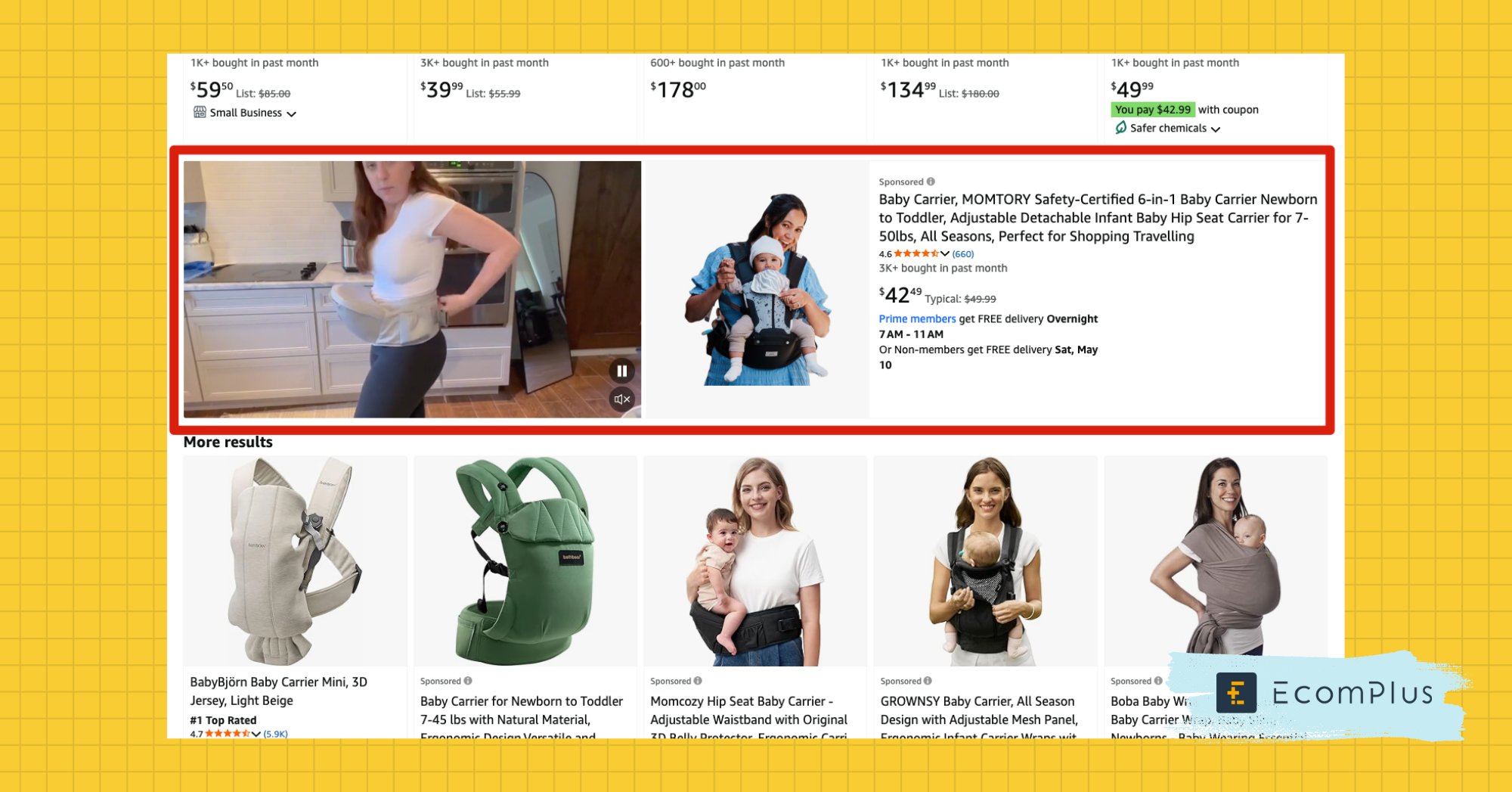
Task: Expand the Small Business dropdown
Action: click(292, 113)
